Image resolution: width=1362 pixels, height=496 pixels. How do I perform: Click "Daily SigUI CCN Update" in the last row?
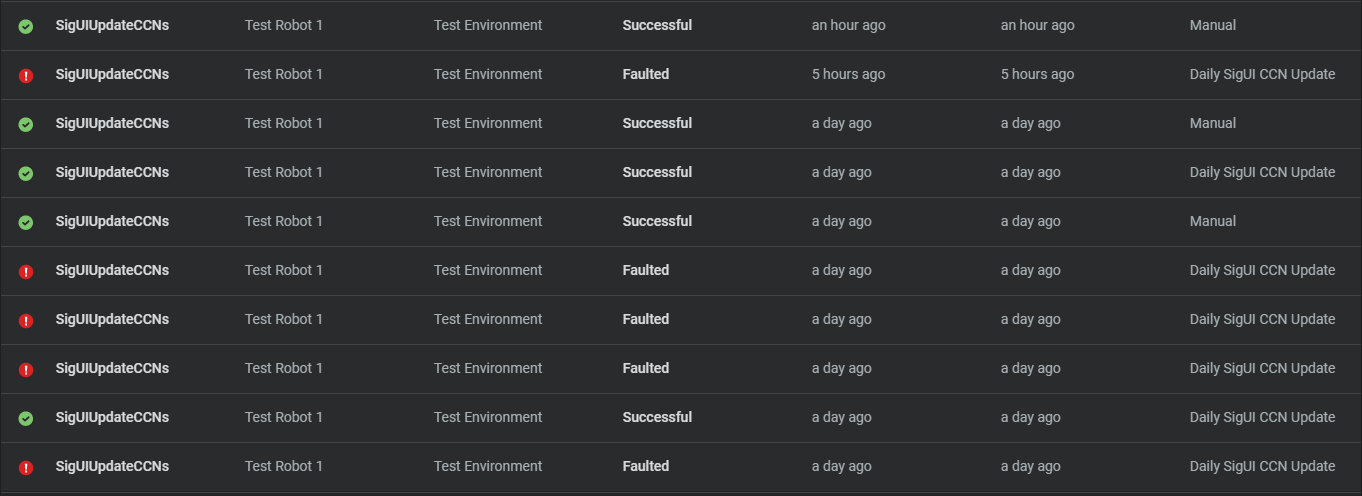tap(1262, 466)
